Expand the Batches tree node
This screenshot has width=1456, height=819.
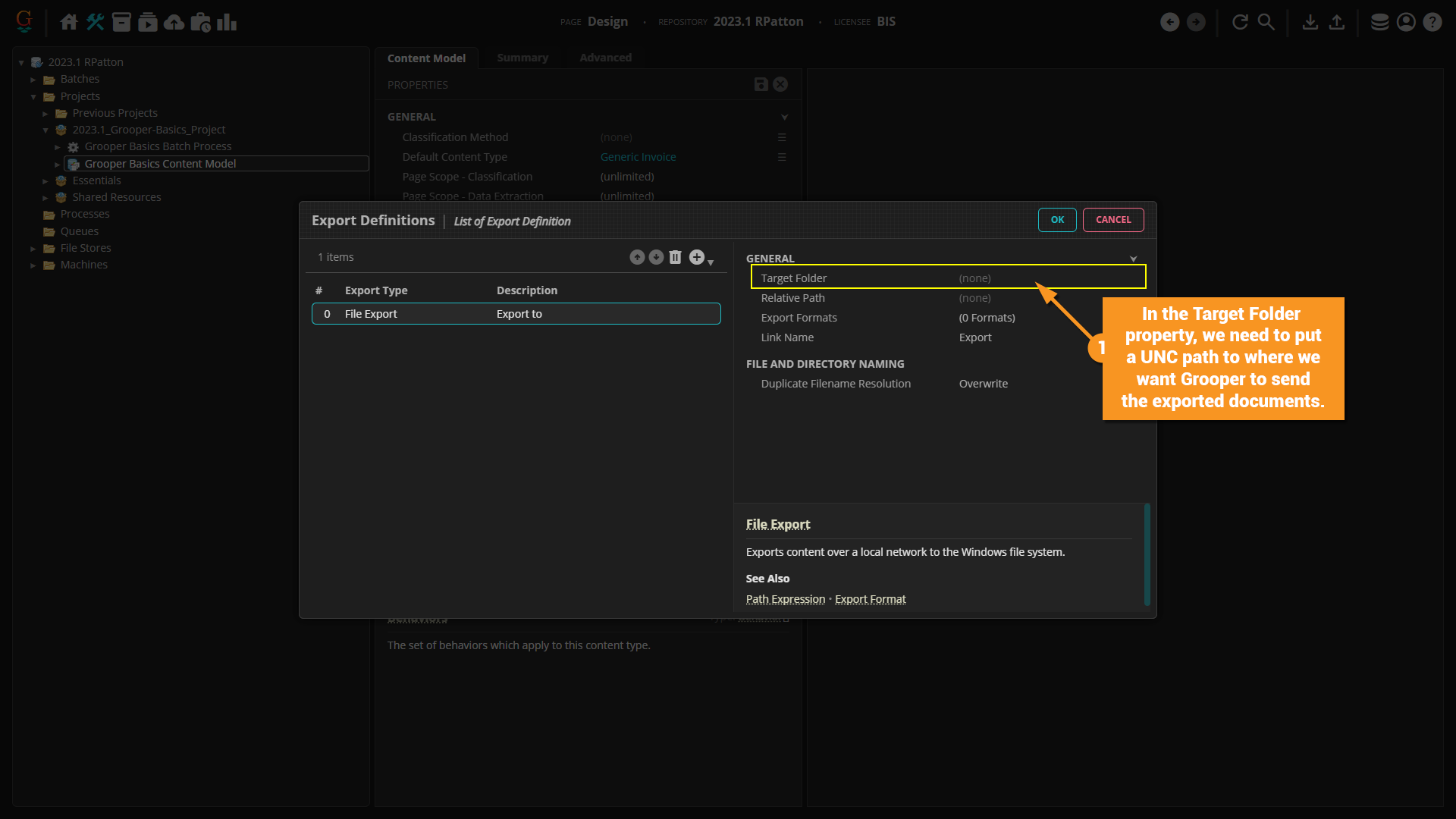pyautogui.click(x=33, y=80)
